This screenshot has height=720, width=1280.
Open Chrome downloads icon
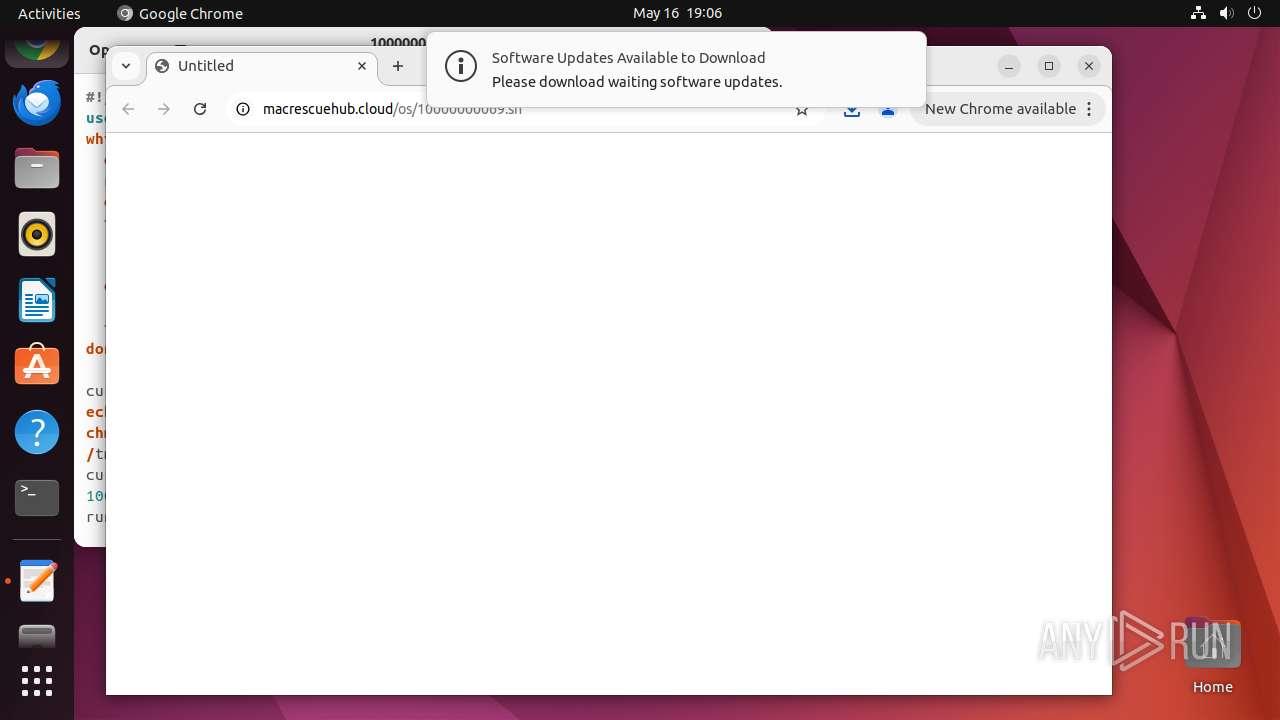(x=852, y=110)
